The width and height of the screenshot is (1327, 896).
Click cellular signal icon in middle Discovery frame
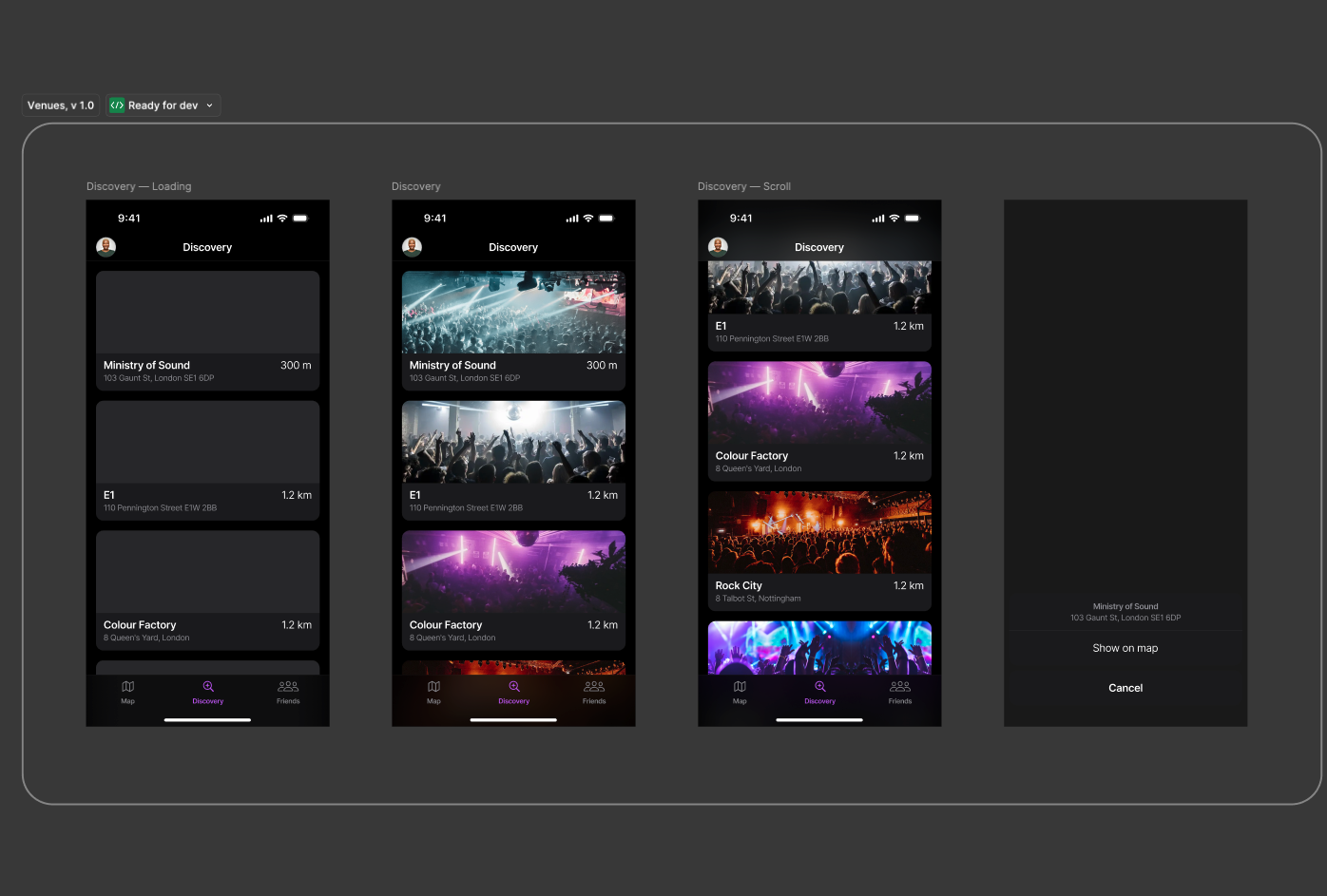tap(572, 219)
